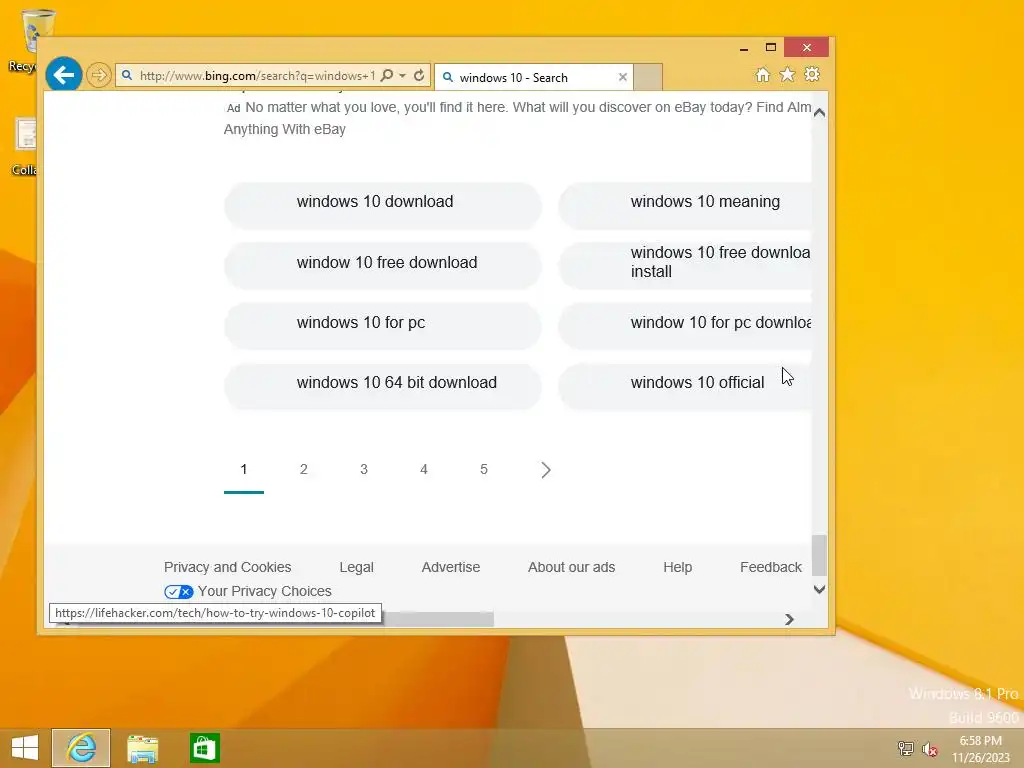The width and height of the screenshot is (1024, 768).
Task: Click the privacy choices toggle icon
Action: [x=178, y=592]
